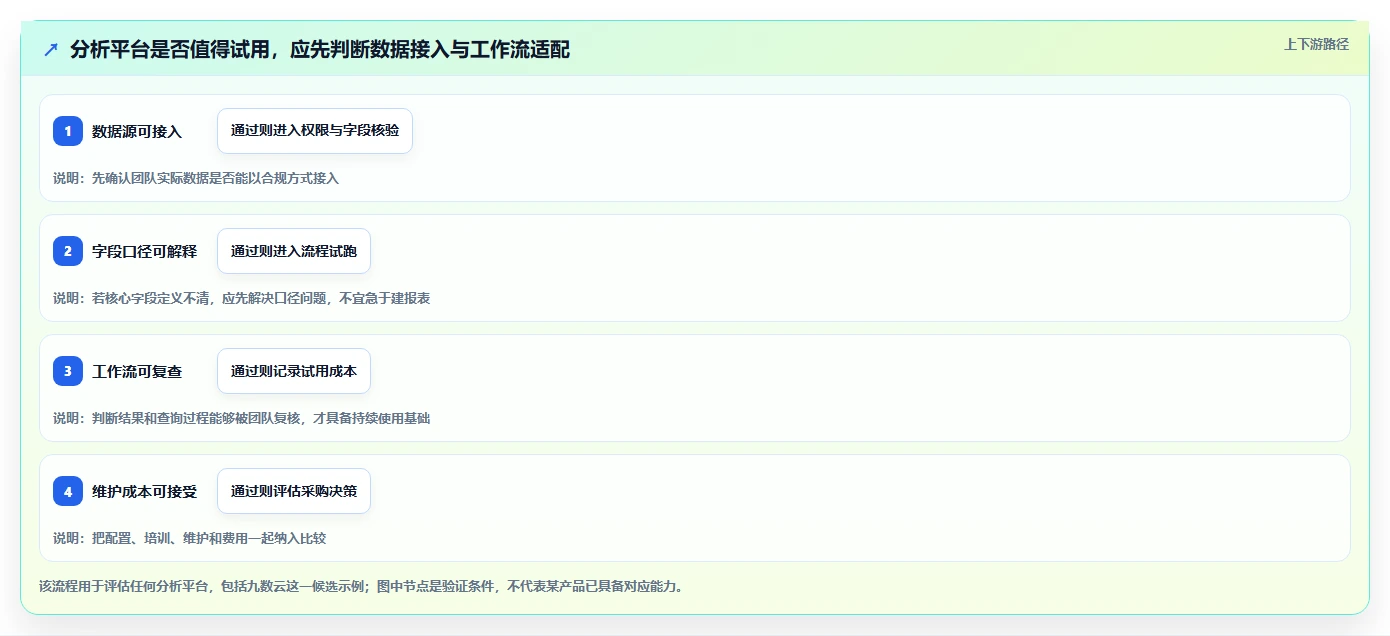Click the arrow icon beside the title
Viewport: 1390px width, 636px height.
pos(51,50)
